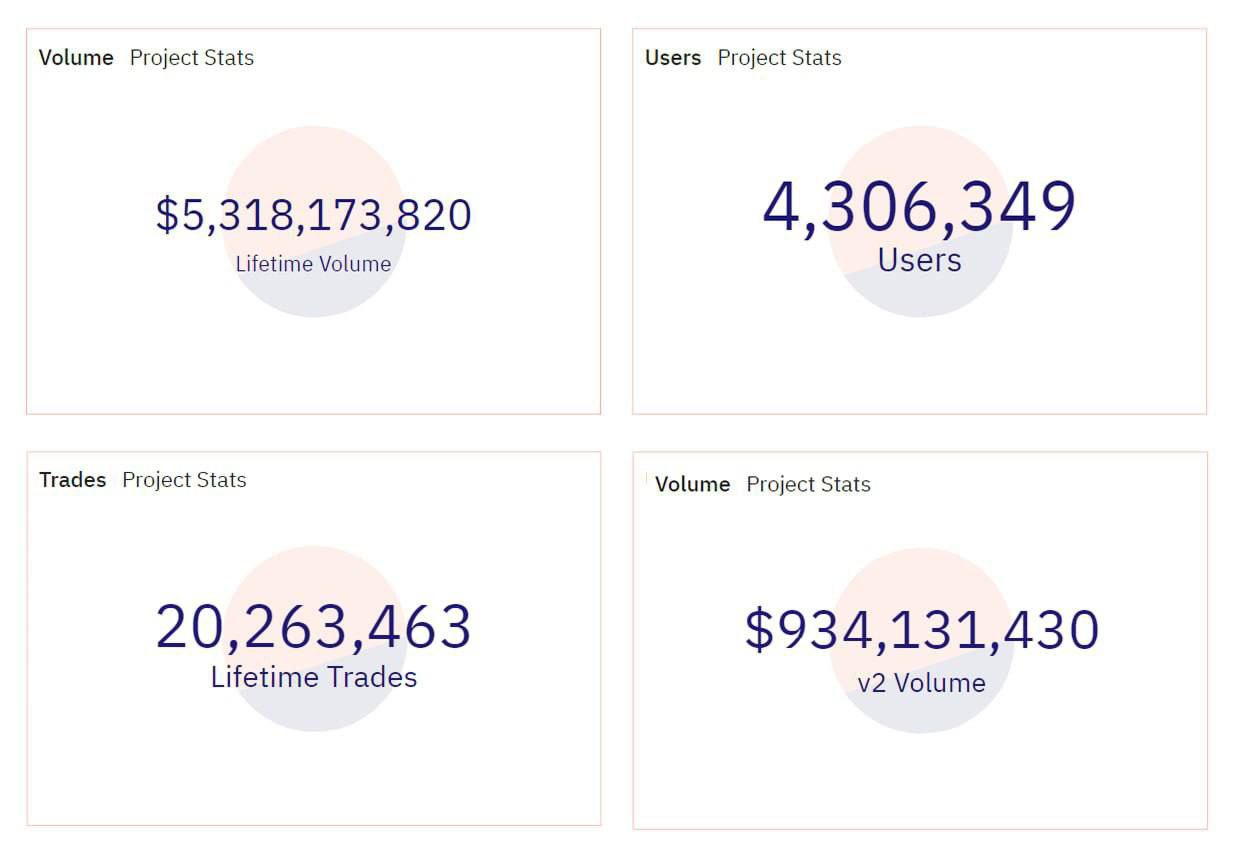The image size is (1237, 856).
Task: Click the Lifetime Trades caption
Action: coord(313,677)
